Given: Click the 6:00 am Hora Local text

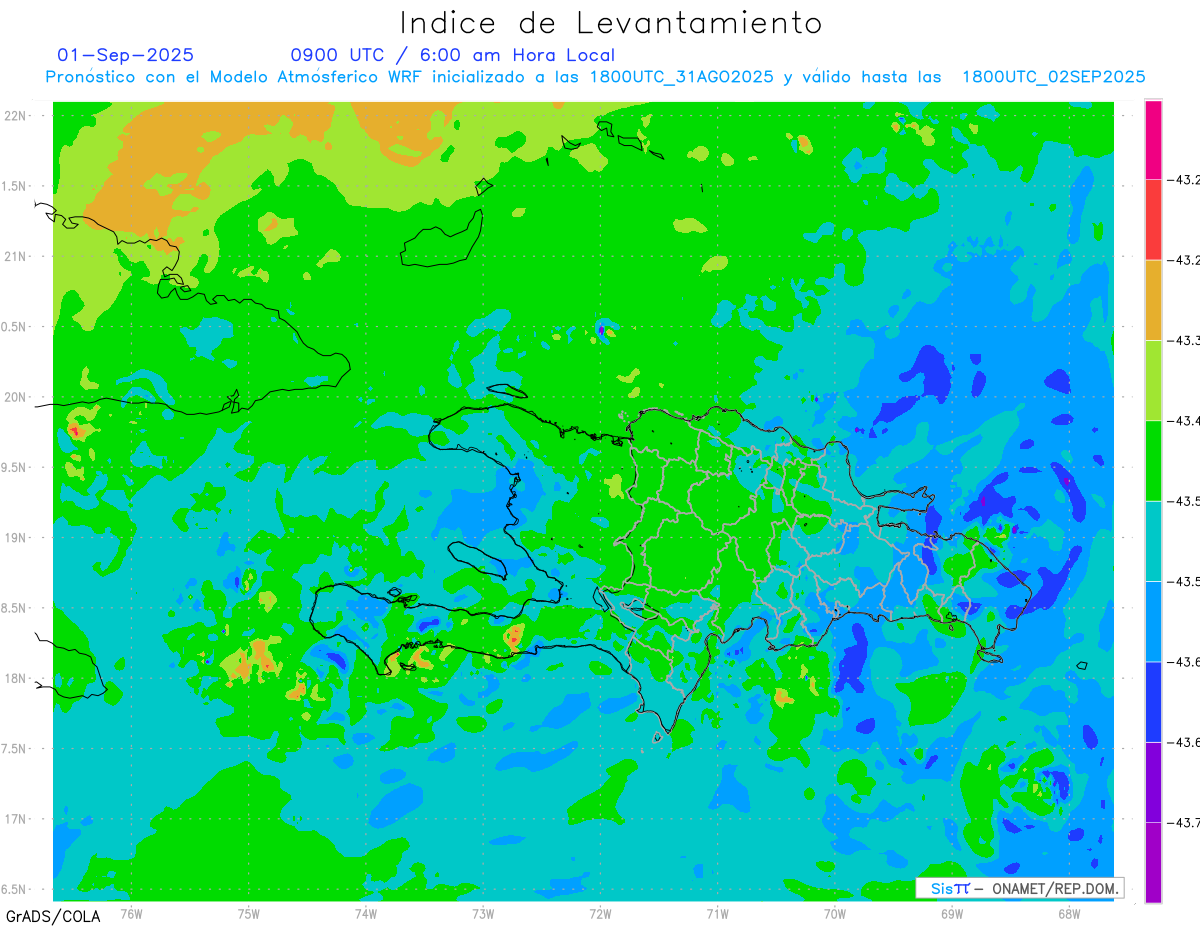Looking at the screenshot, I should pyautogui.click(x=518, y=55).
